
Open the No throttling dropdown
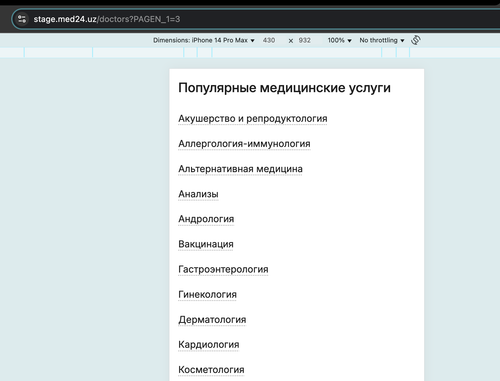(x=382, y=40)
